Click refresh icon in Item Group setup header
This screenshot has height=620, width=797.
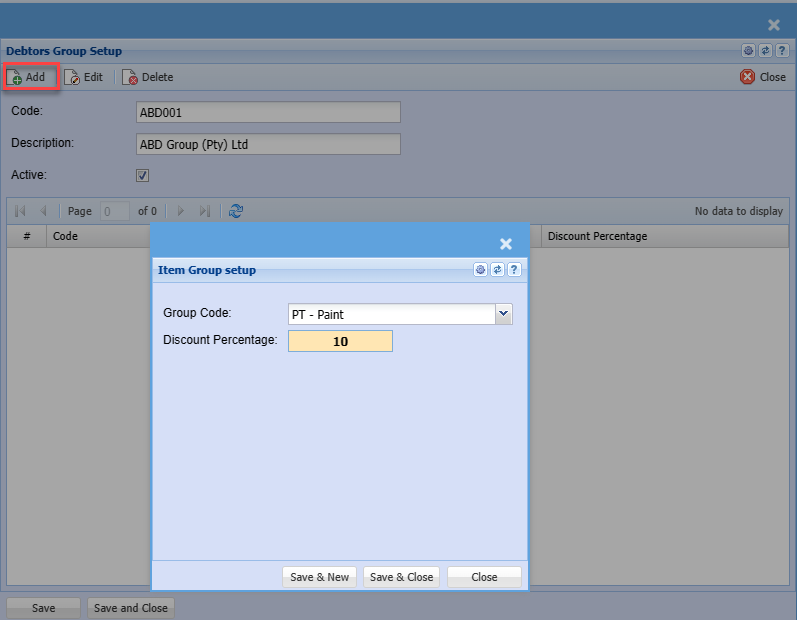pos(497,270)
